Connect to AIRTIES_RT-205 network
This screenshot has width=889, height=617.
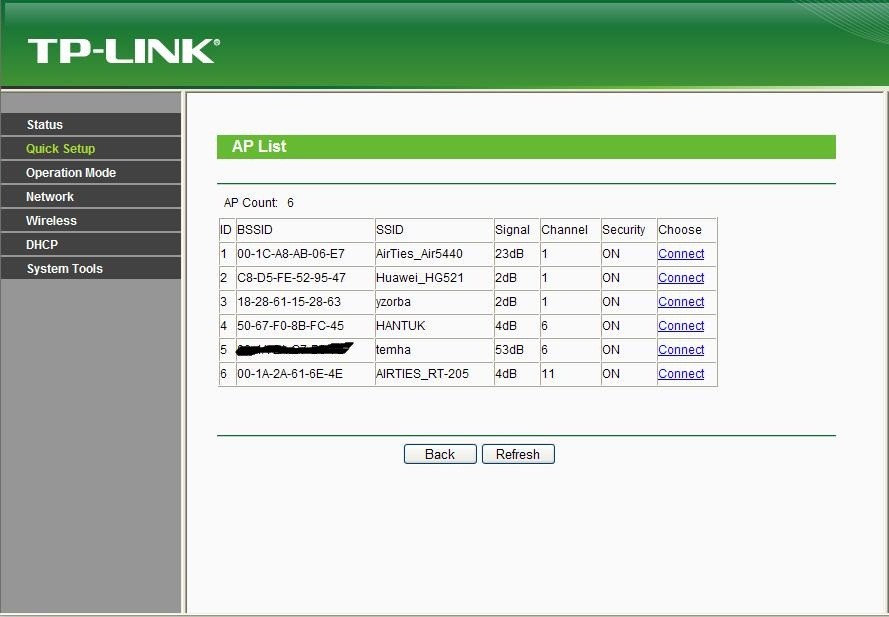pos(681,374)
